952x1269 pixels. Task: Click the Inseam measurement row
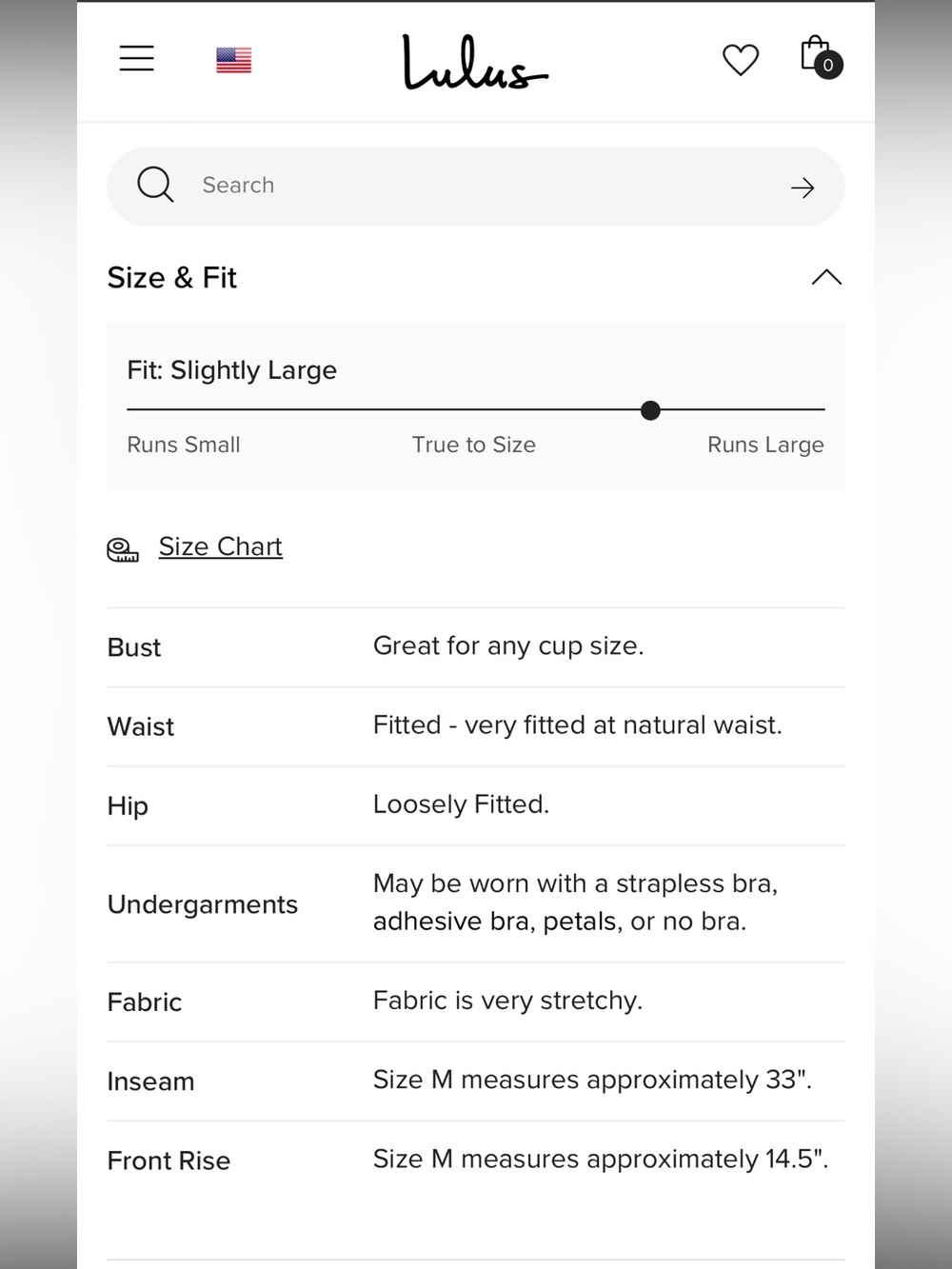click(x=476, y=1081)
